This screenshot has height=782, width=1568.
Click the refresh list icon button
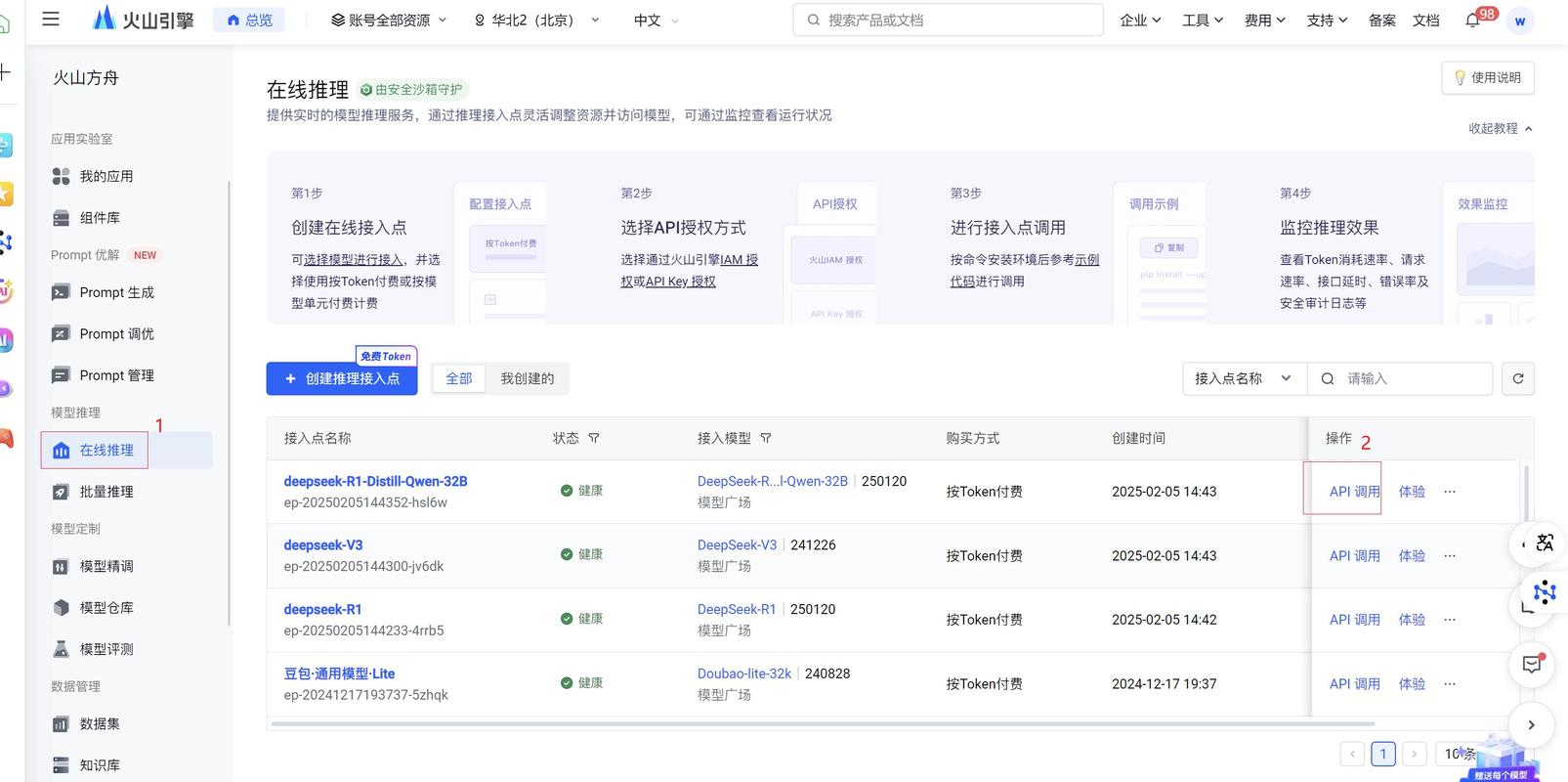click(x=1518, y=378)
